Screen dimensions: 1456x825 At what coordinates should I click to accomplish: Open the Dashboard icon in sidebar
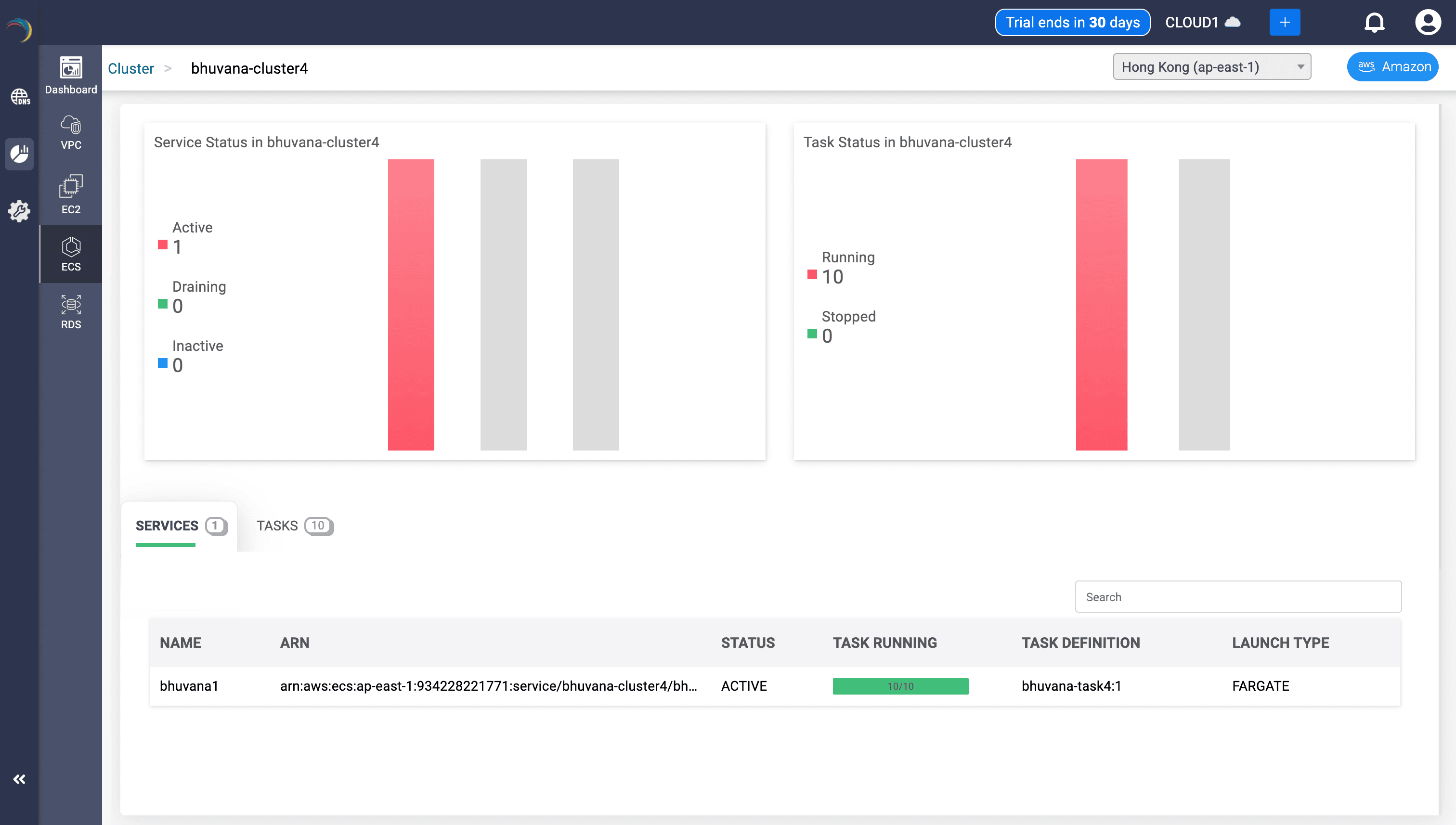coord(71,75)
